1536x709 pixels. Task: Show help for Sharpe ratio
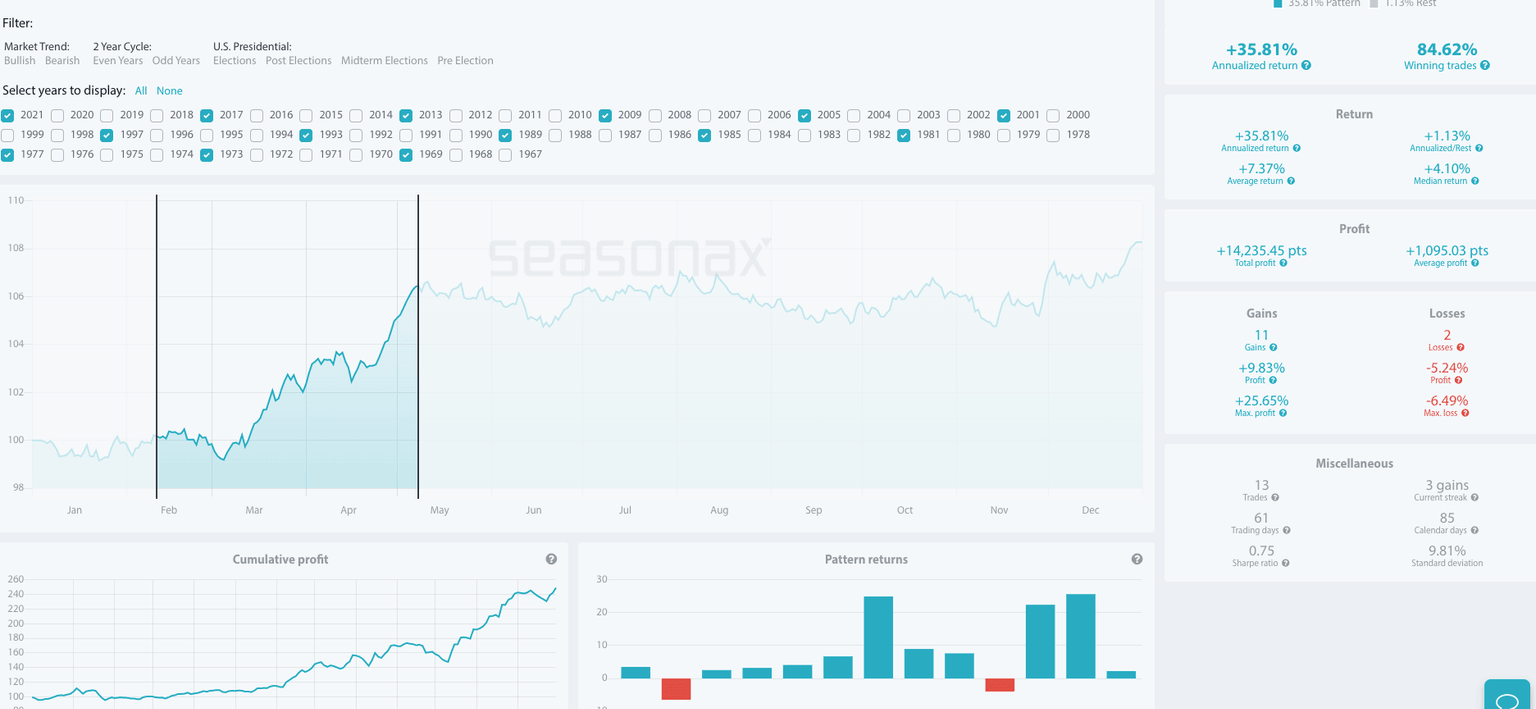[x=1285, y=563]
